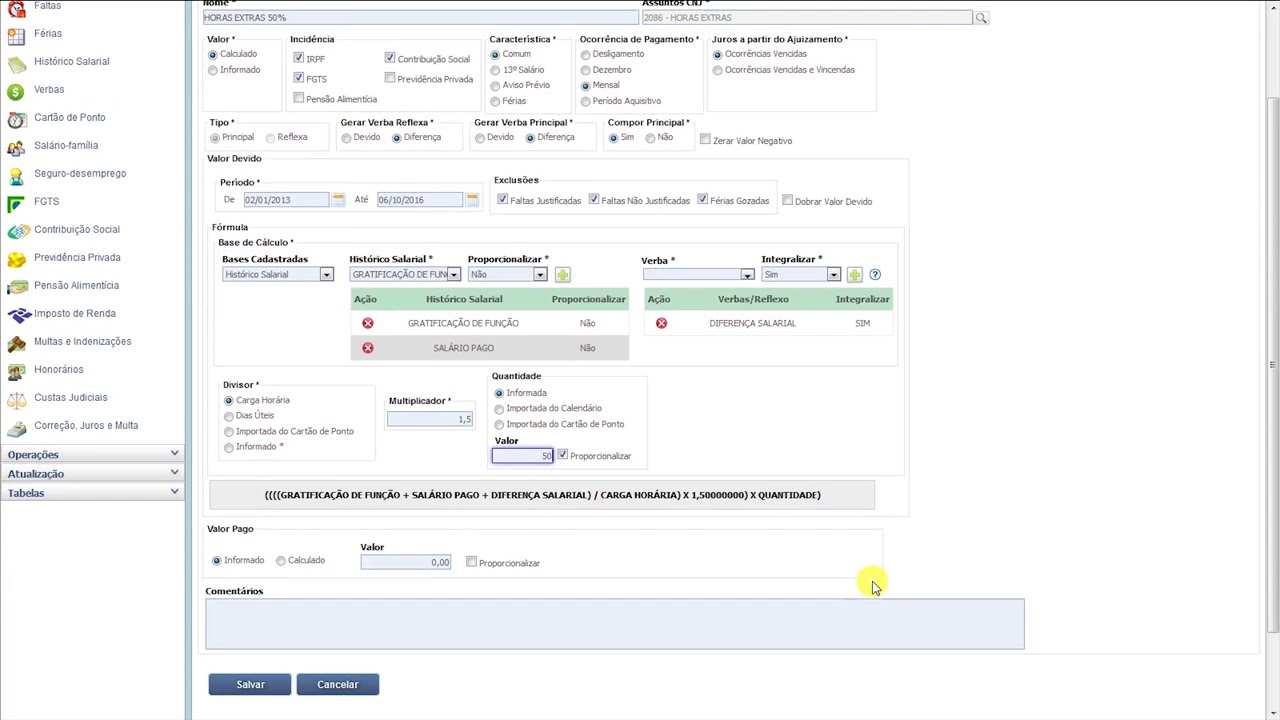The height and width of the screenshot is (720, 1280).
Task: Open the Faltas sidebar icon
Action: (x=16, y=8)
